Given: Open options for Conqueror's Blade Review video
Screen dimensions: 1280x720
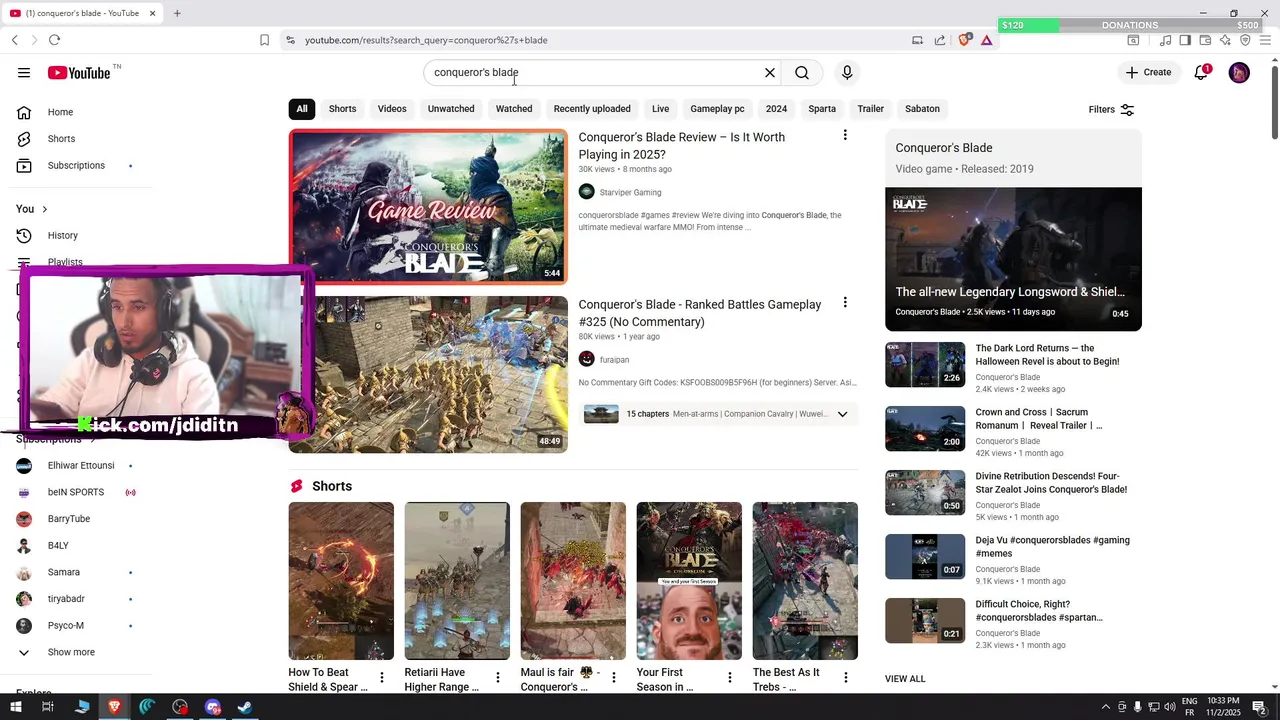Looking at the screenshot, I should (845, 135).
